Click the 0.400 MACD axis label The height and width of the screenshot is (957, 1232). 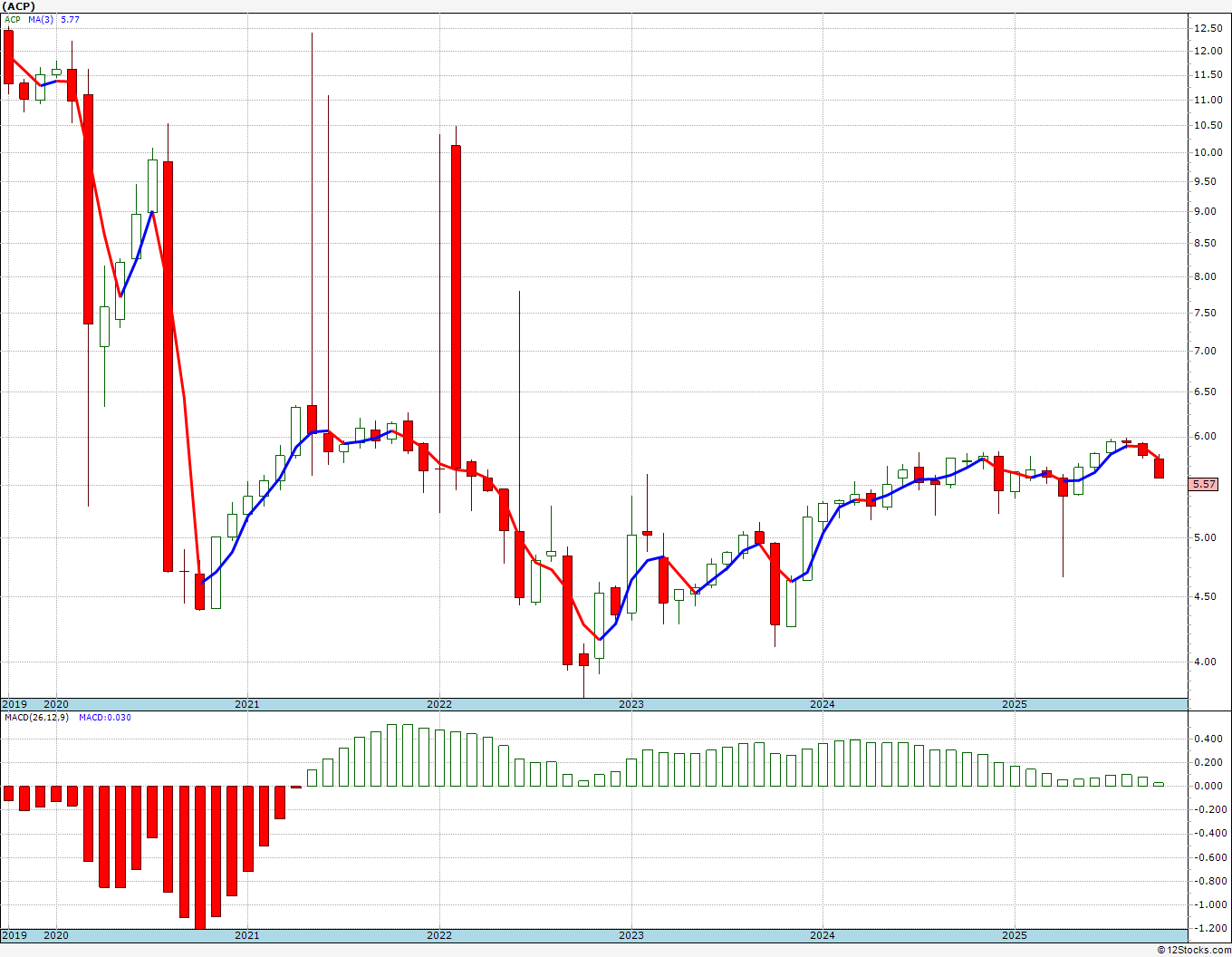click(x=1208, y=739)
